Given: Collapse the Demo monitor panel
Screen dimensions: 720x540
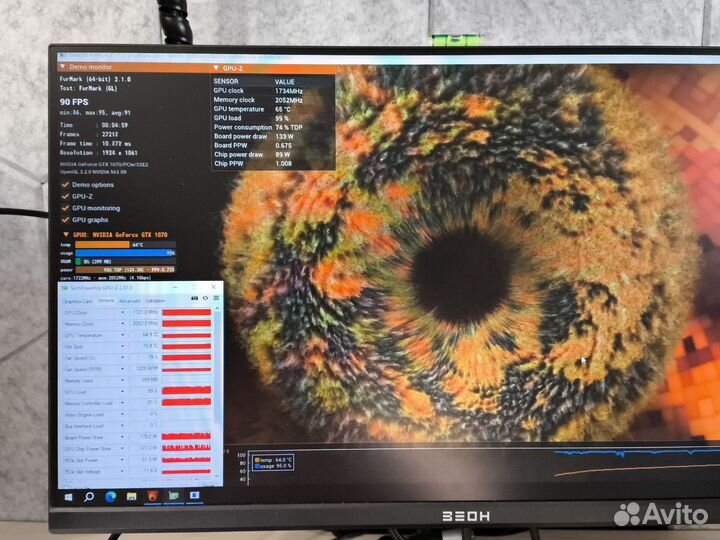Looking at the screenshot, I should 63,67.
